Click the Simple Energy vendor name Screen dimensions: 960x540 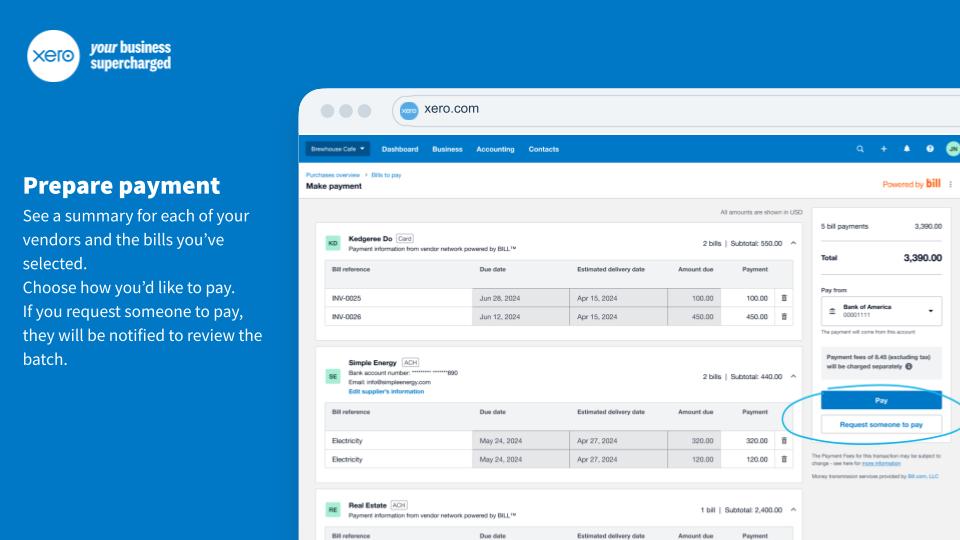(372, 362)
